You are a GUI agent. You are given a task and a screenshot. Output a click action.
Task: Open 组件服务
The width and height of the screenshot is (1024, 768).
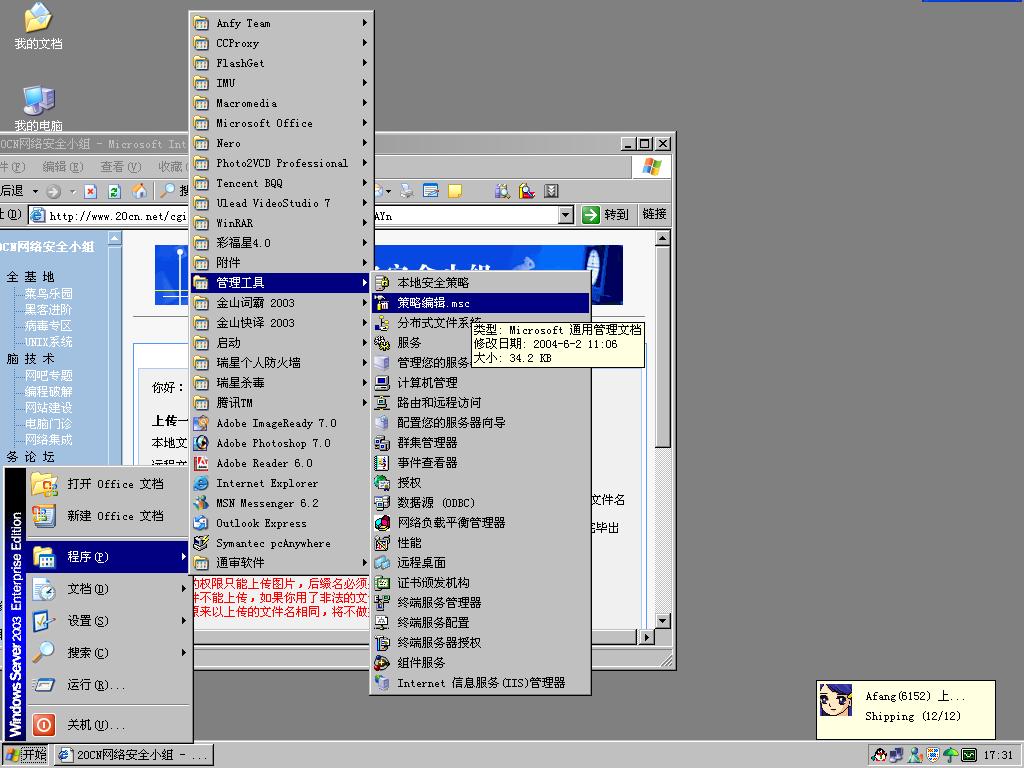[x=481, y=663]
